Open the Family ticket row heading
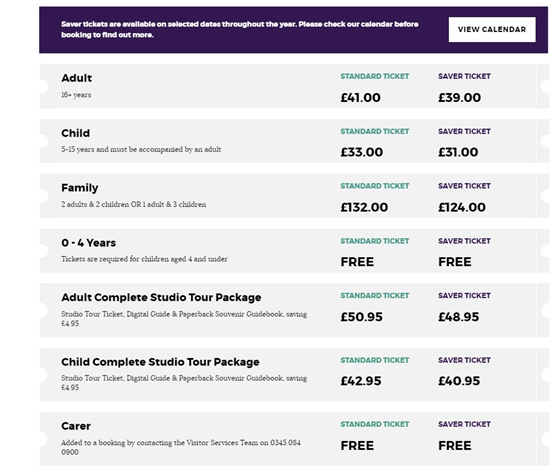Viewport: 554px width, 473px height. click(79, 188)
